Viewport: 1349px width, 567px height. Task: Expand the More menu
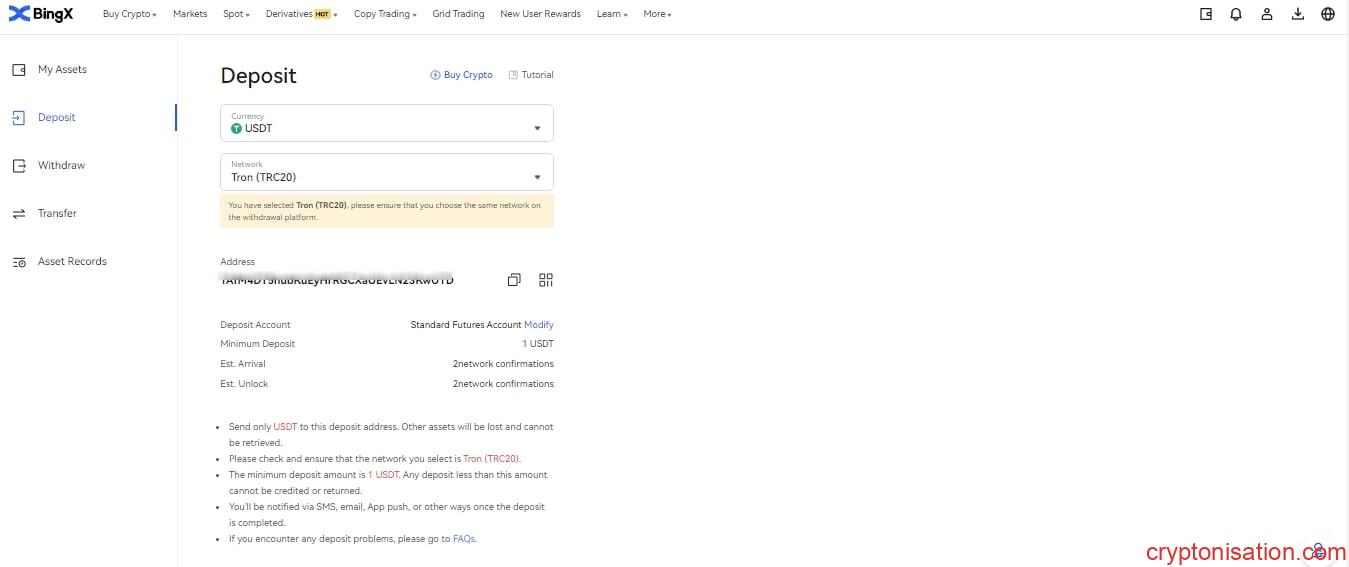pyautogui.click(x=657, y=14)
